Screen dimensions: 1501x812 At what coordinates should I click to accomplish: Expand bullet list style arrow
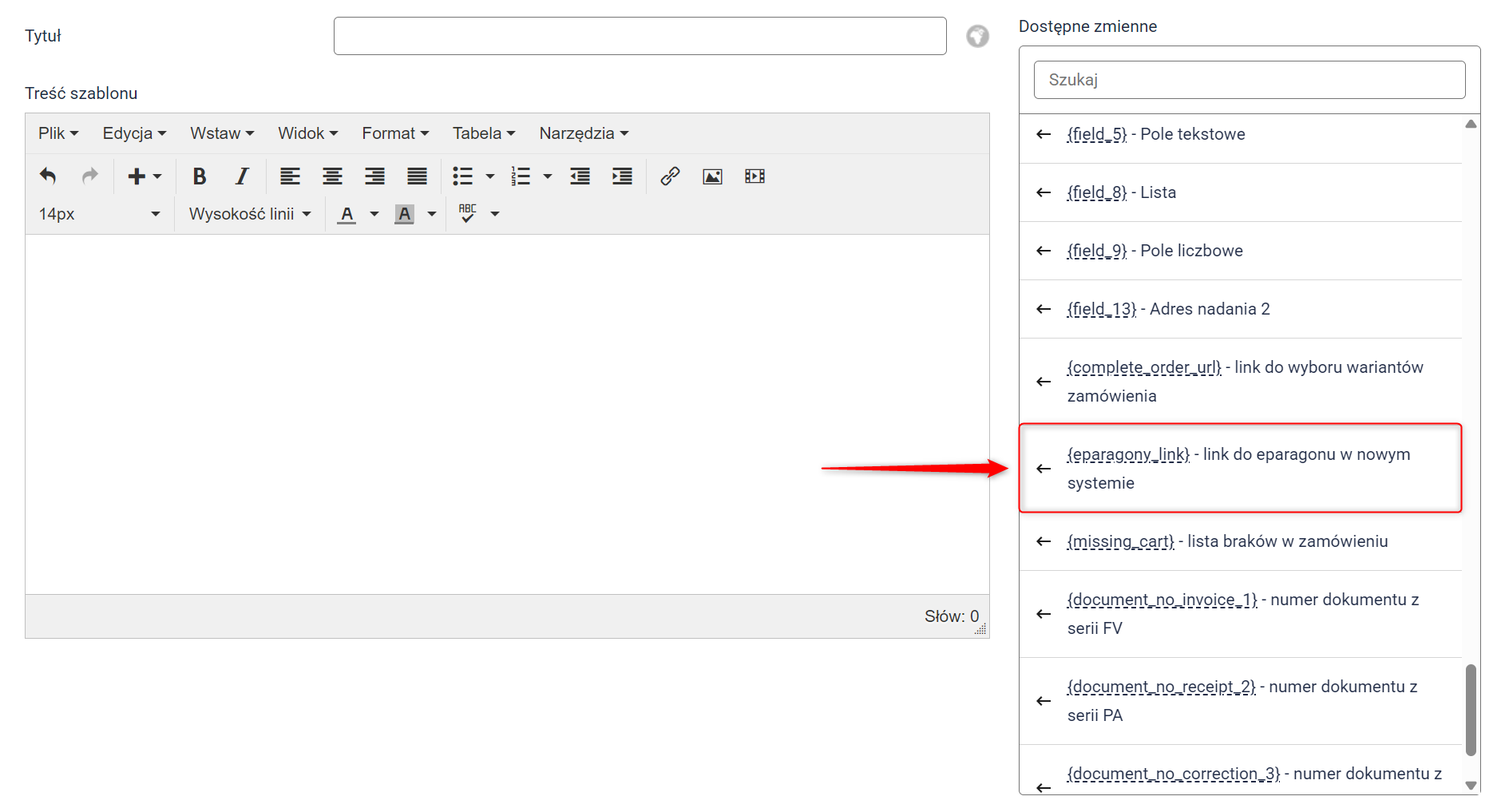pyautogui.click(x=489, y=176)
